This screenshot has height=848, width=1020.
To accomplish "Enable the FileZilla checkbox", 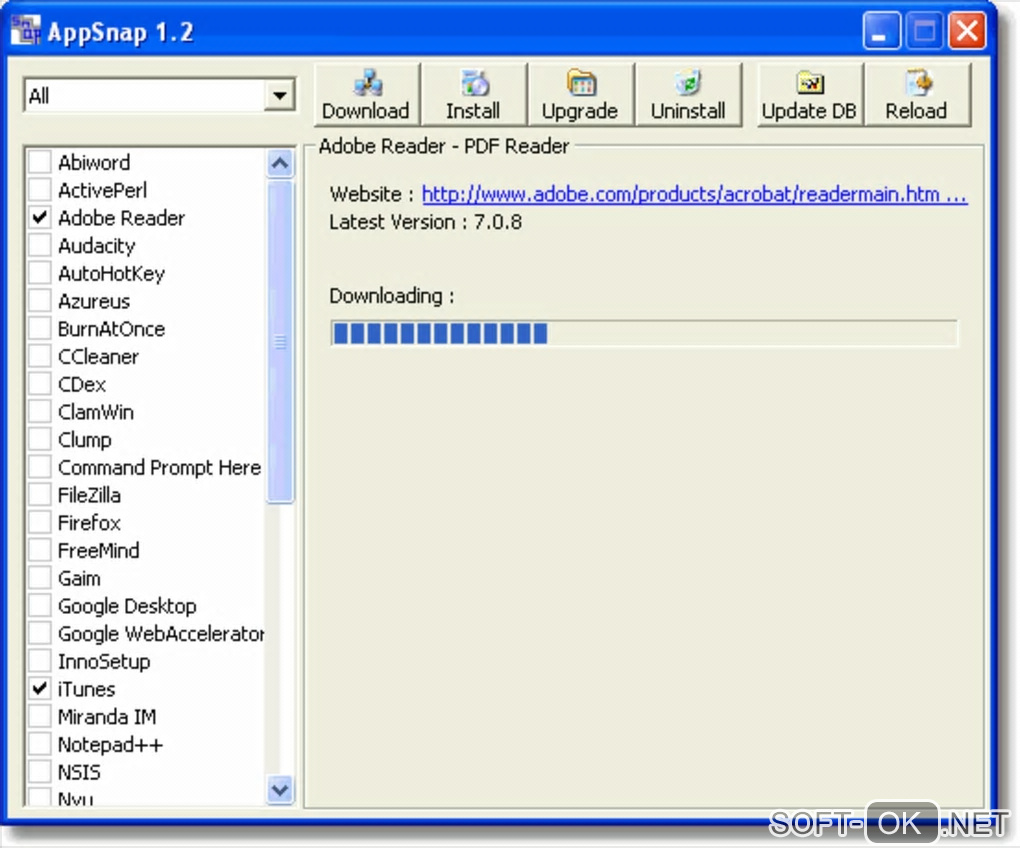I will [x=40, y=495].
